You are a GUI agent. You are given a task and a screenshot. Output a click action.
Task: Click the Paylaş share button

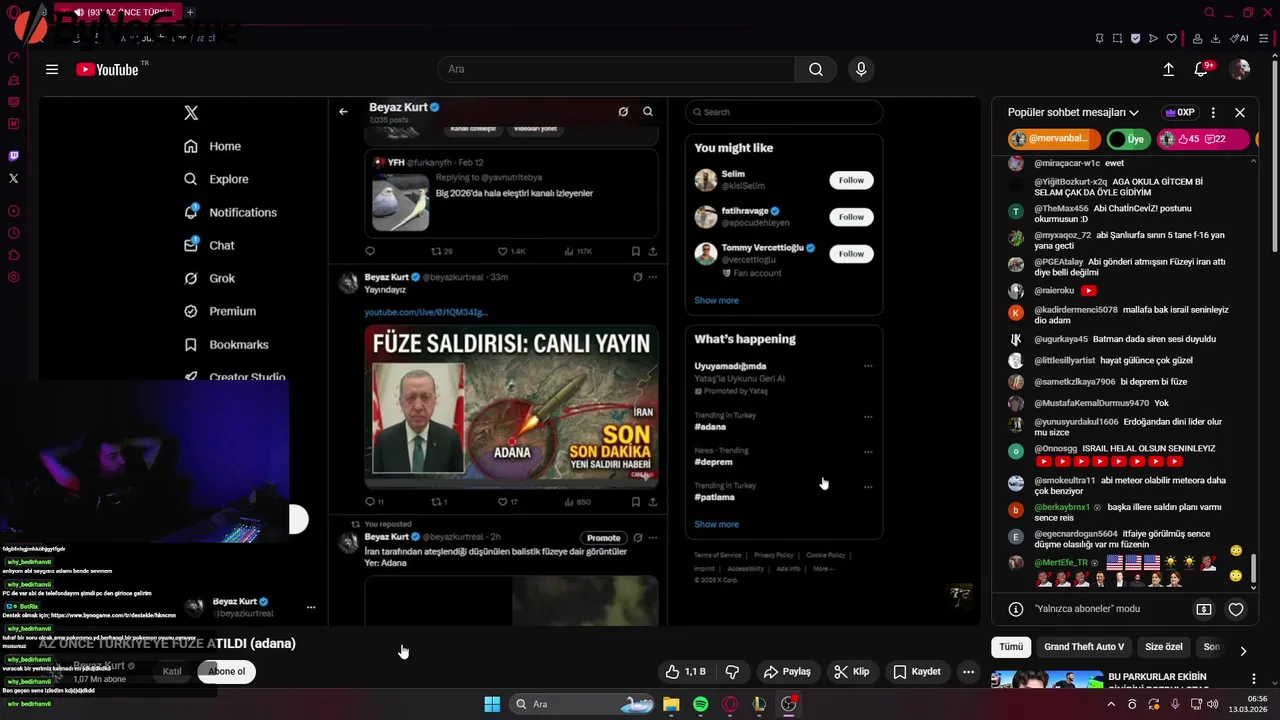tap(787, 672)
